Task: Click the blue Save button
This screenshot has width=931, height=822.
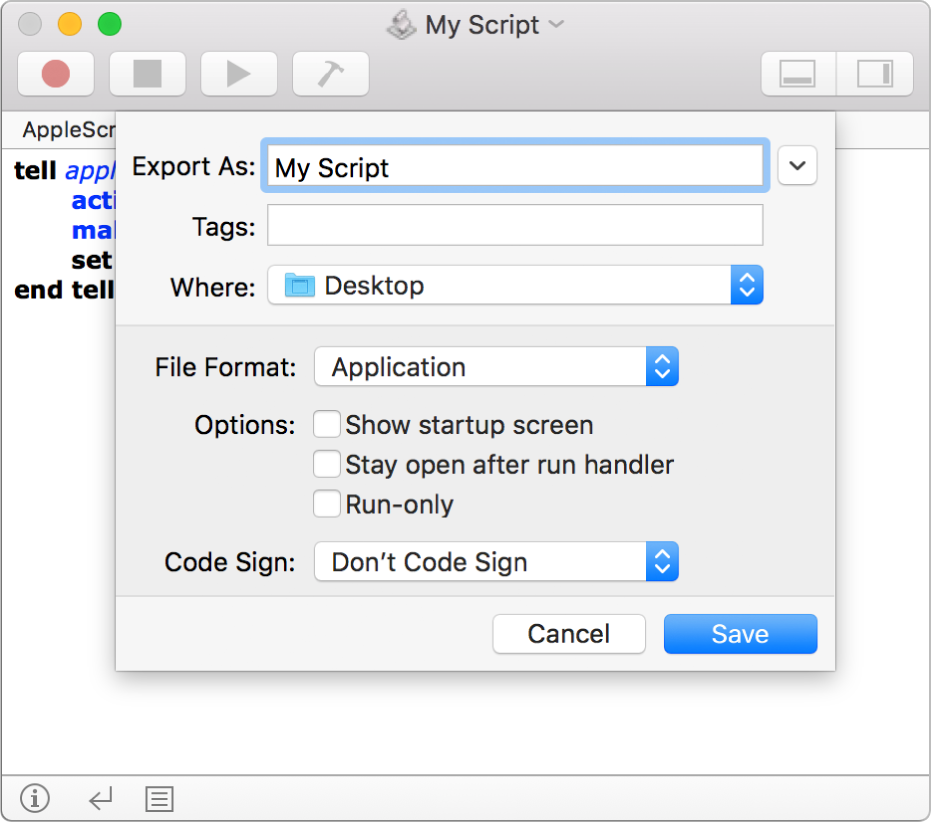Action: point(740,634)
